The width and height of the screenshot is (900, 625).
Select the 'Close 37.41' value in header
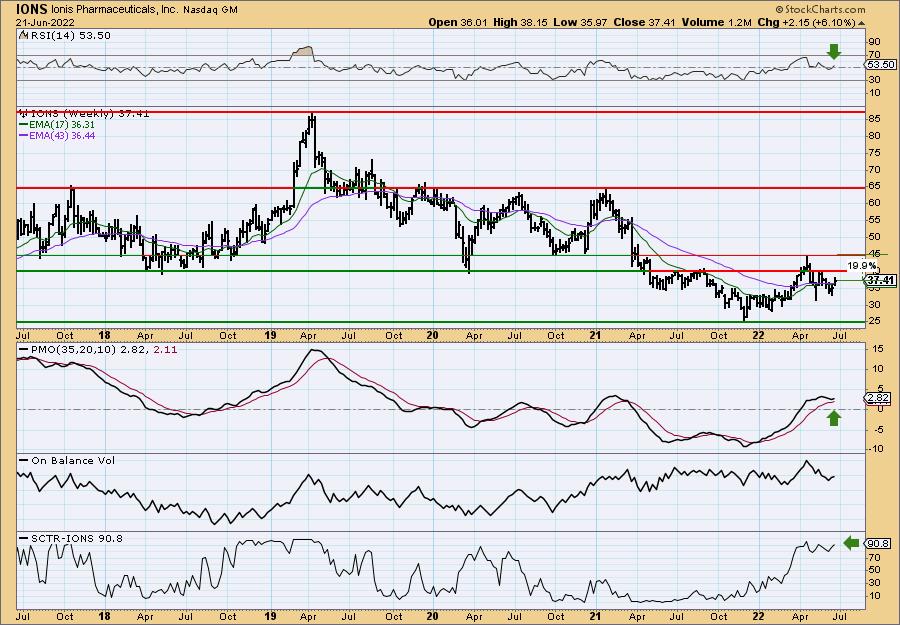[x=645, y=22]
